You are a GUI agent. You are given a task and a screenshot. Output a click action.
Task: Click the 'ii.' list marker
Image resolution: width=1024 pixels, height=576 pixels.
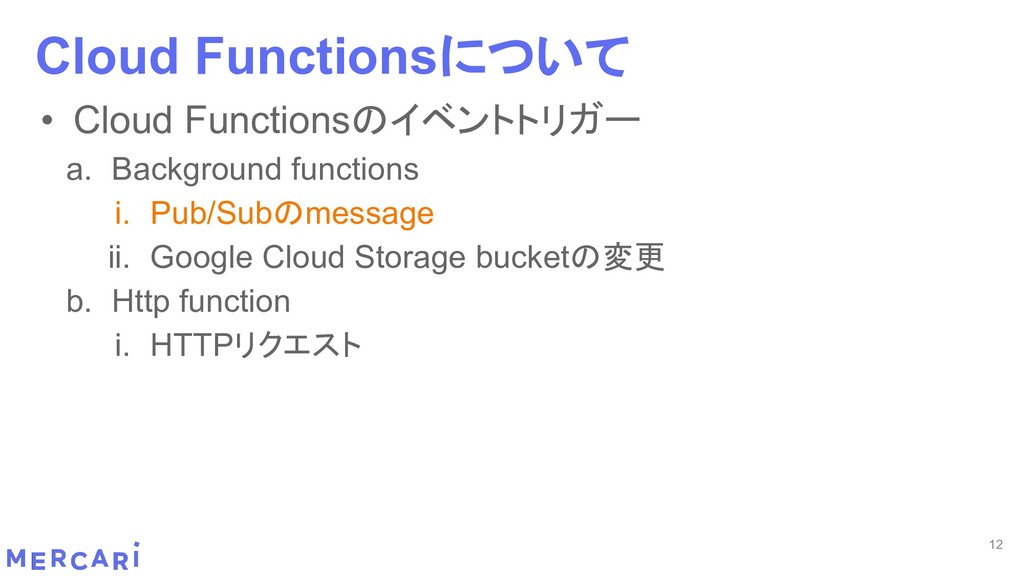(x=119, y=258)
